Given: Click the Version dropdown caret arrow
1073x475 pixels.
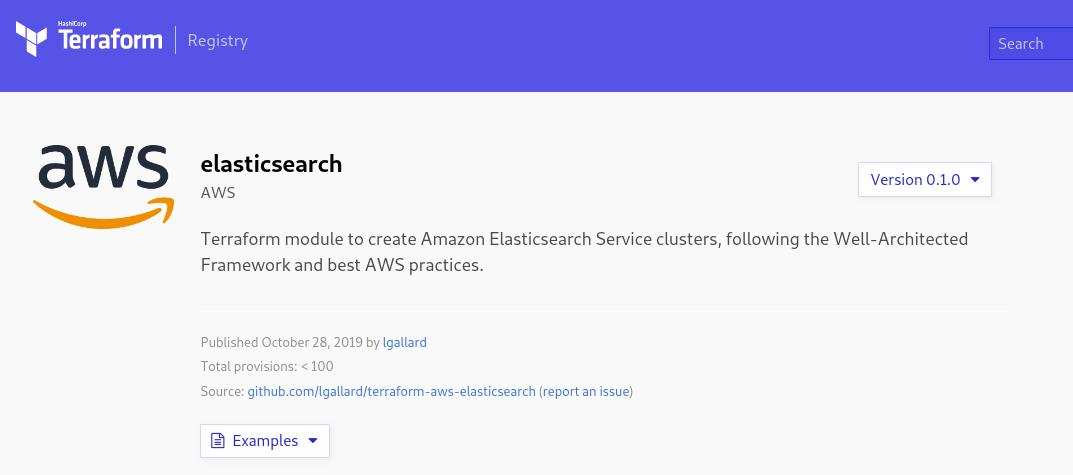Looking at the screenshot, I should click(x=976, y=179).
